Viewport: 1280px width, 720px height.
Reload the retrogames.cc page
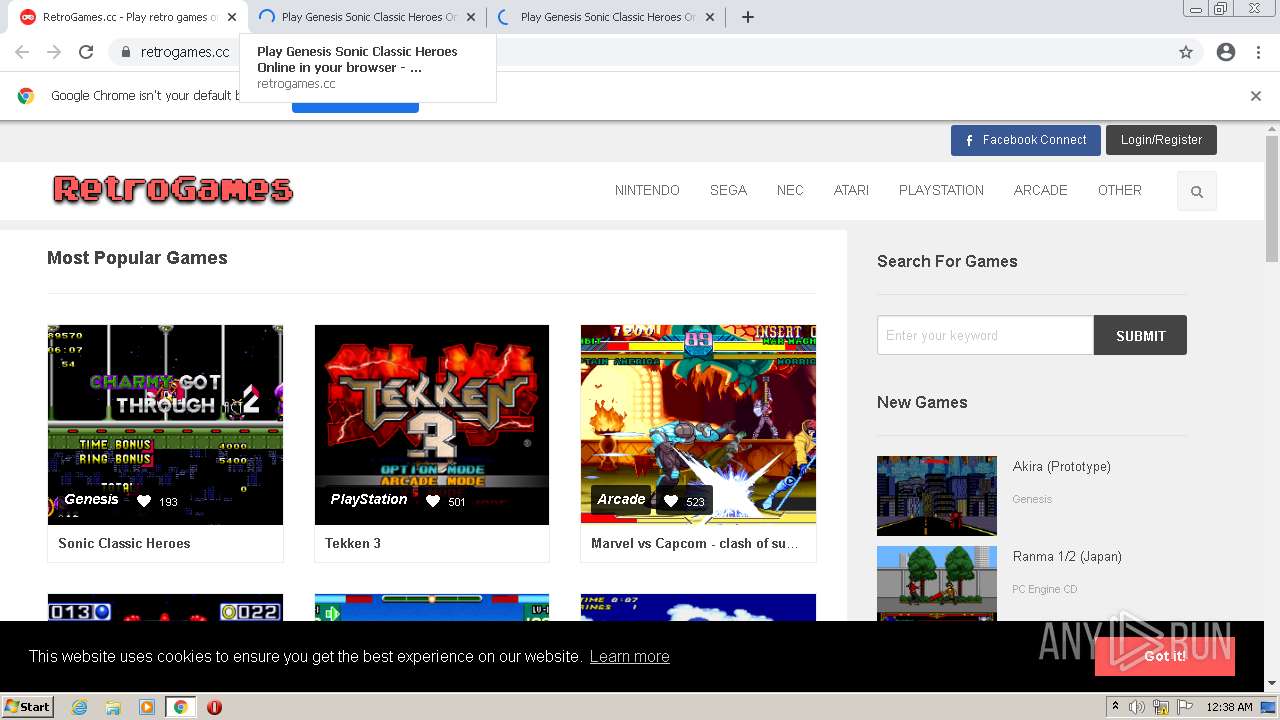[x=86, y=52]
